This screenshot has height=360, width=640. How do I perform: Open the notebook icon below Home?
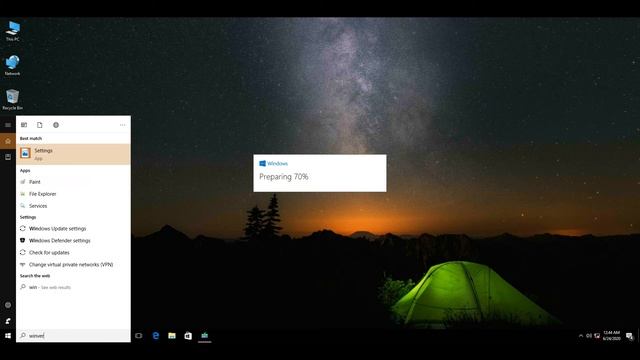point(8,157)
